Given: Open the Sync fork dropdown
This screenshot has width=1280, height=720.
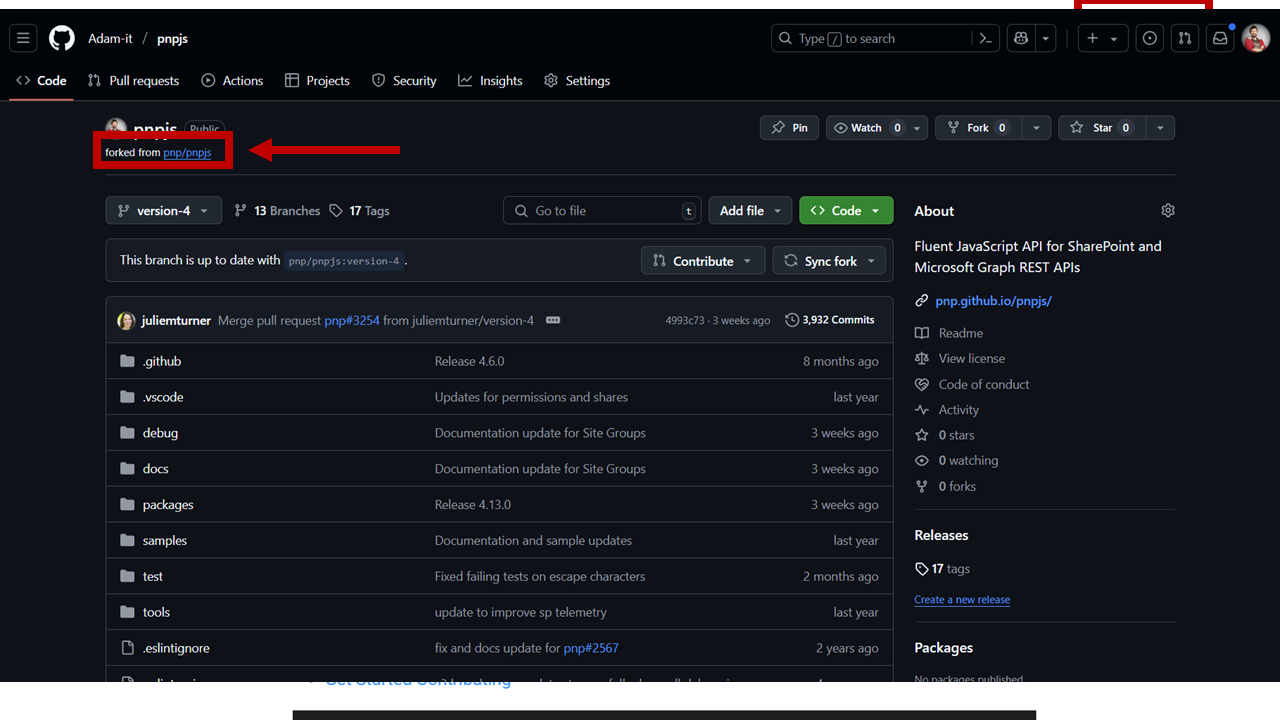Looking at the screenshot, I should click(829, 261).
